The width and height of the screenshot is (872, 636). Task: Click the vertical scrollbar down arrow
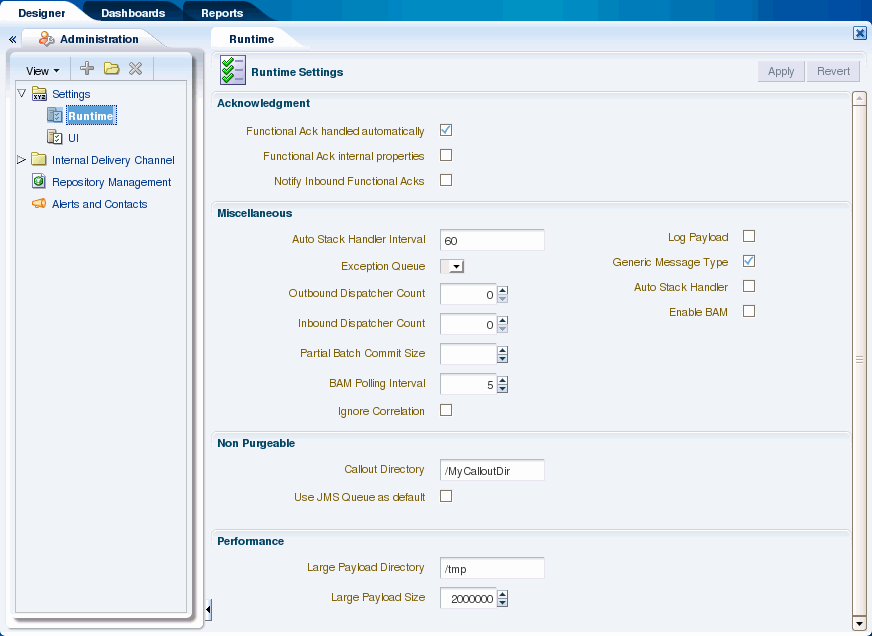(x=859, y=623)
